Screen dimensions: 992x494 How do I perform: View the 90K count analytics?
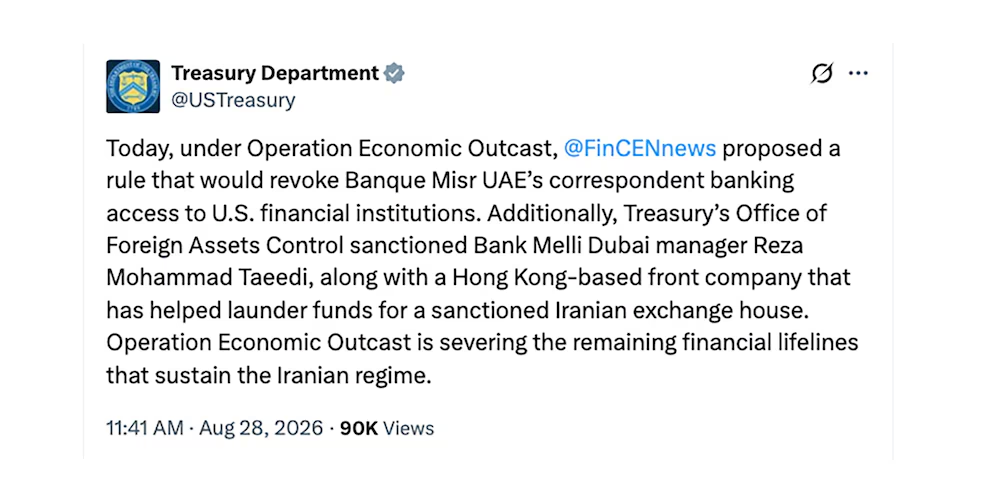pos(359,428)
